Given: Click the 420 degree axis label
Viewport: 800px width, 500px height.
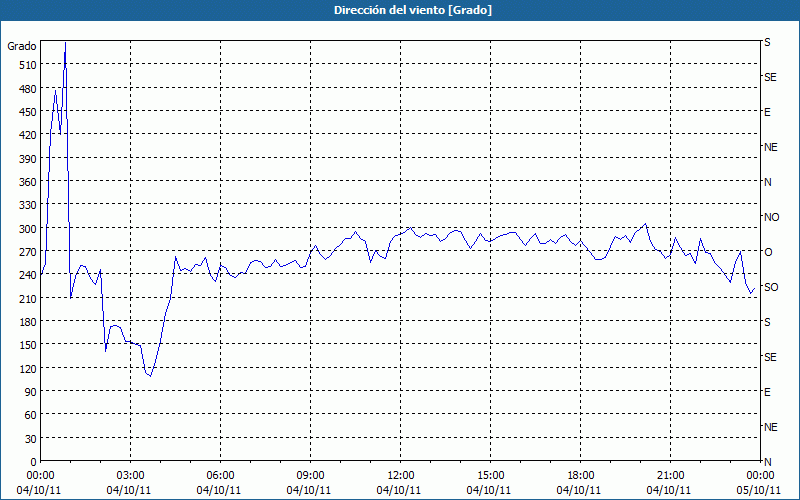Looking at the screenshot, I should [28, 135].
